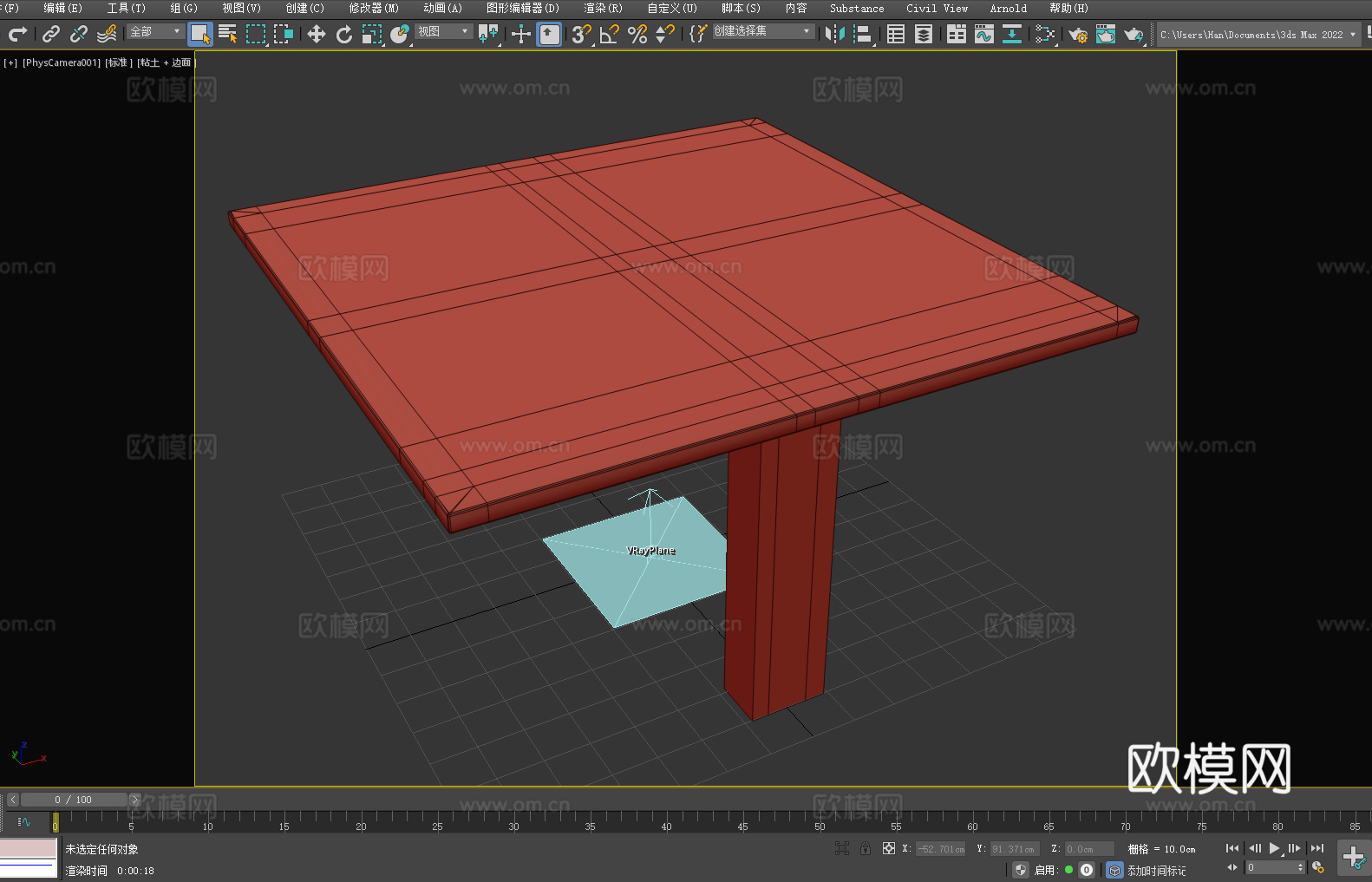Step time slider back with left arrow

(x=13, y=800)
